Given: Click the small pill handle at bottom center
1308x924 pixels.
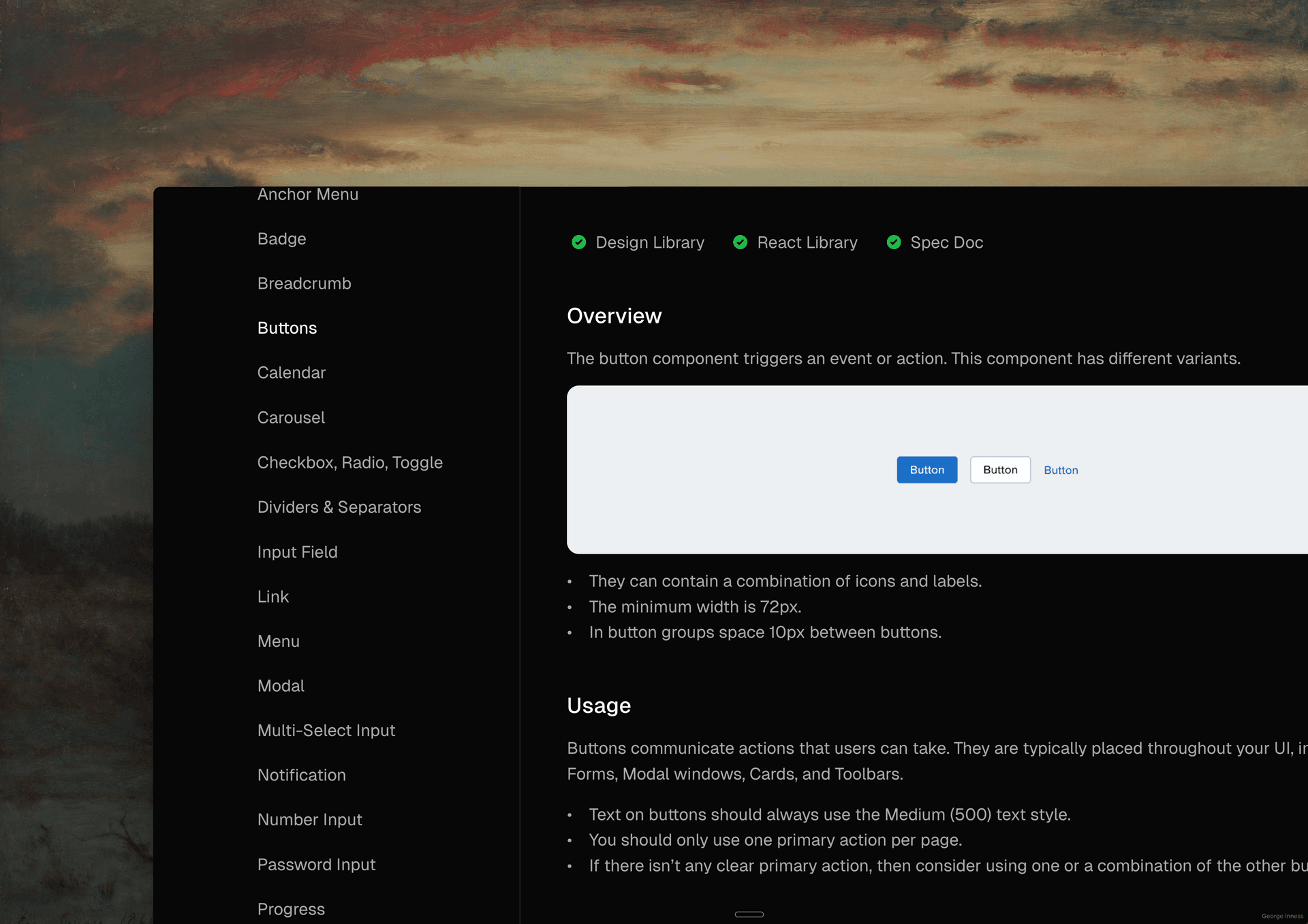Looking at the screenshot, I should tap(749, 914).
